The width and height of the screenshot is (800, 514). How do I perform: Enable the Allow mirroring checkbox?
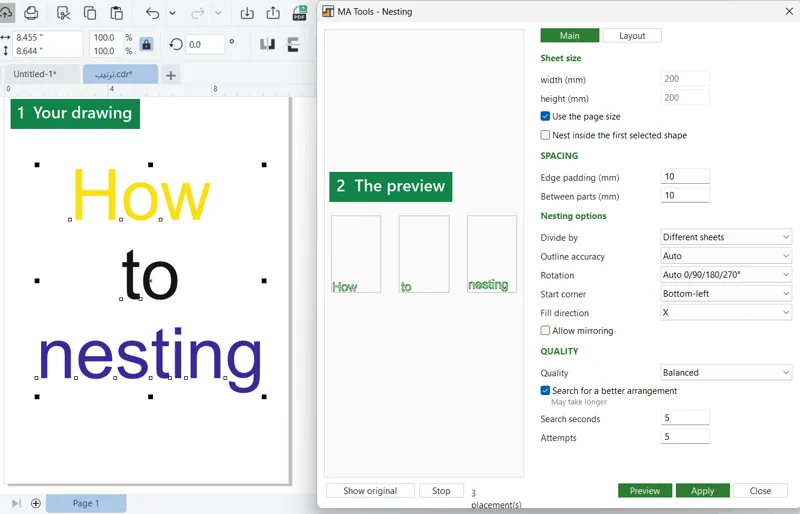click(x=545, y=331)
